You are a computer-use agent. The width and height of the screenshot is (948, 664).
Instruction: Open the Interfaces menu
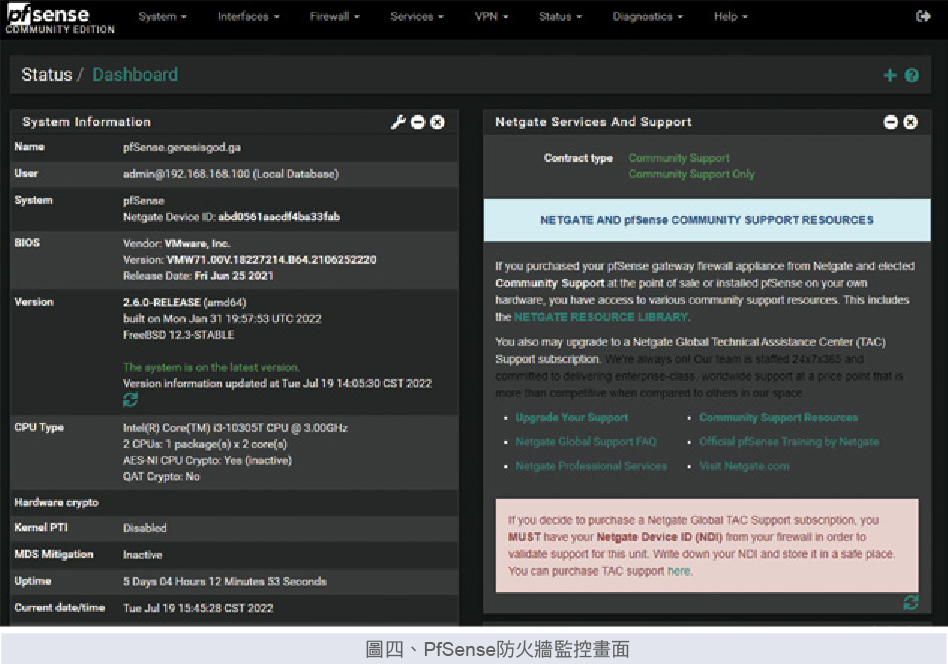pos(248,17)
